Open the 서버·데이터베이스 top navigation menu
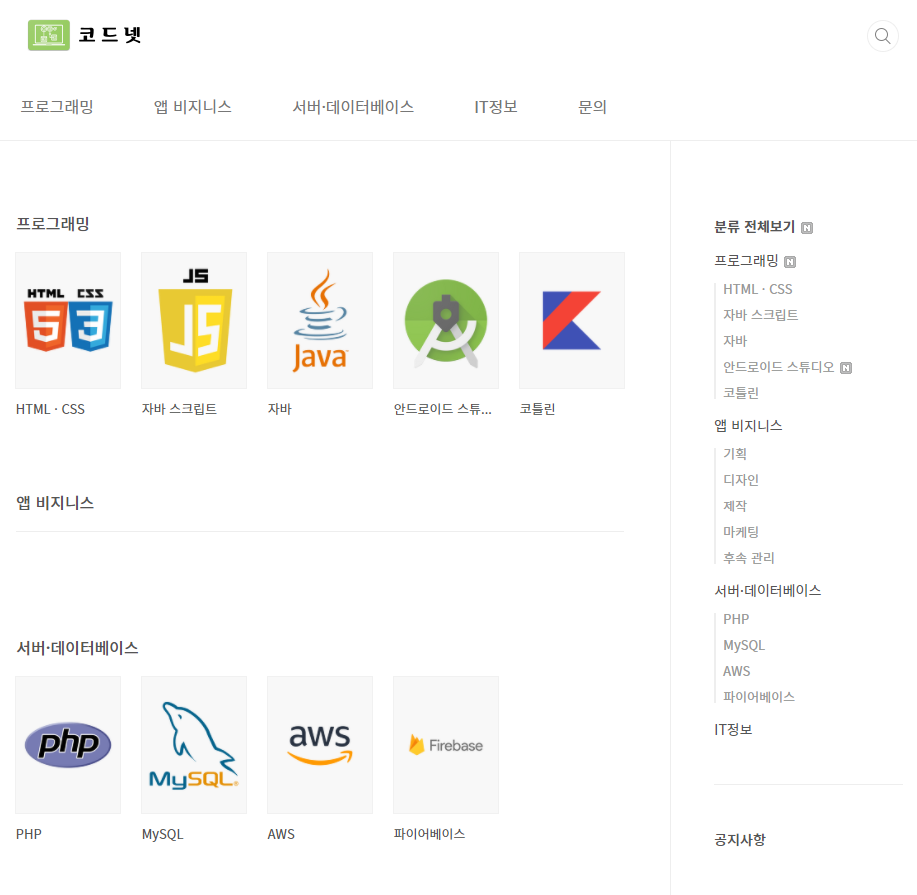The height and width of the screenshot is (895, 917). coord(353,107)
